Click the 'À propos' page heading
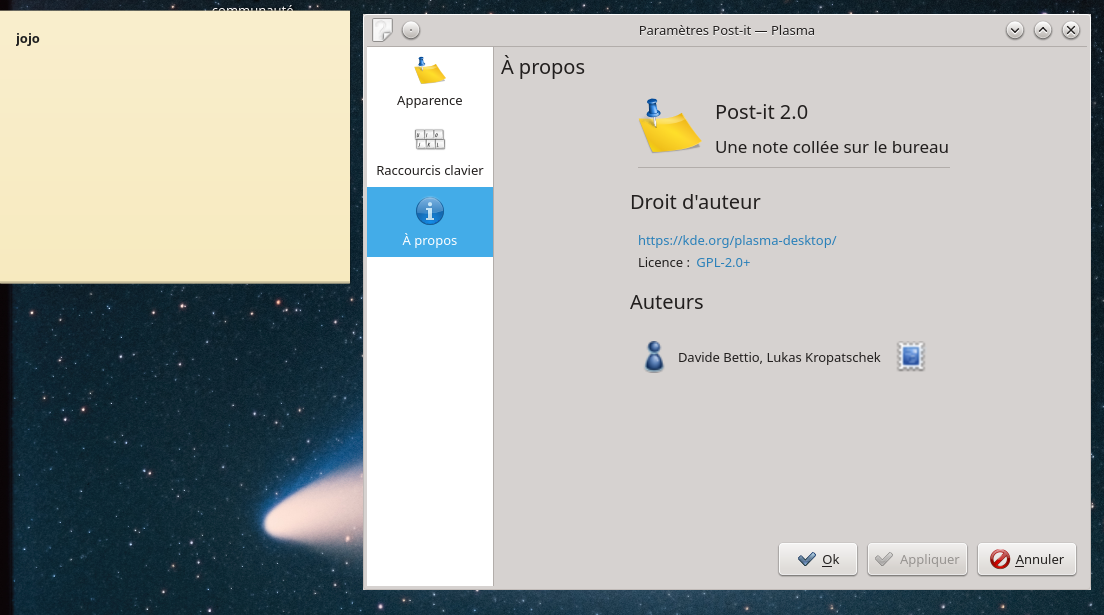The height and width of the screenshot is (615, 1104). (543, 67)
